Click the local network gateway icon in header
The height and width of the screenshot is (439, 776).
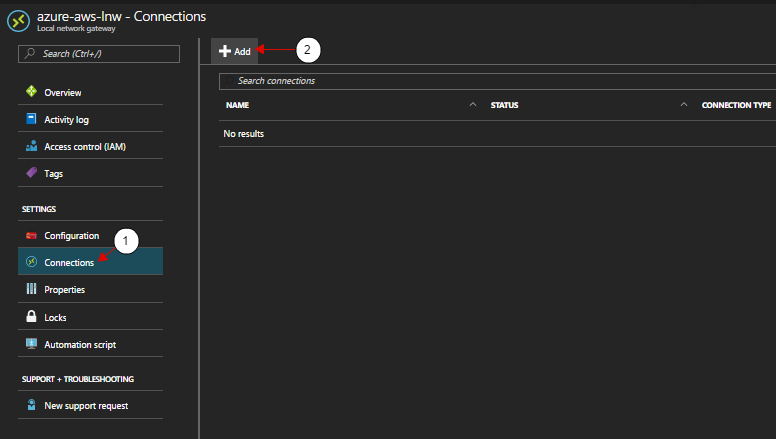(x=18, y=21)
